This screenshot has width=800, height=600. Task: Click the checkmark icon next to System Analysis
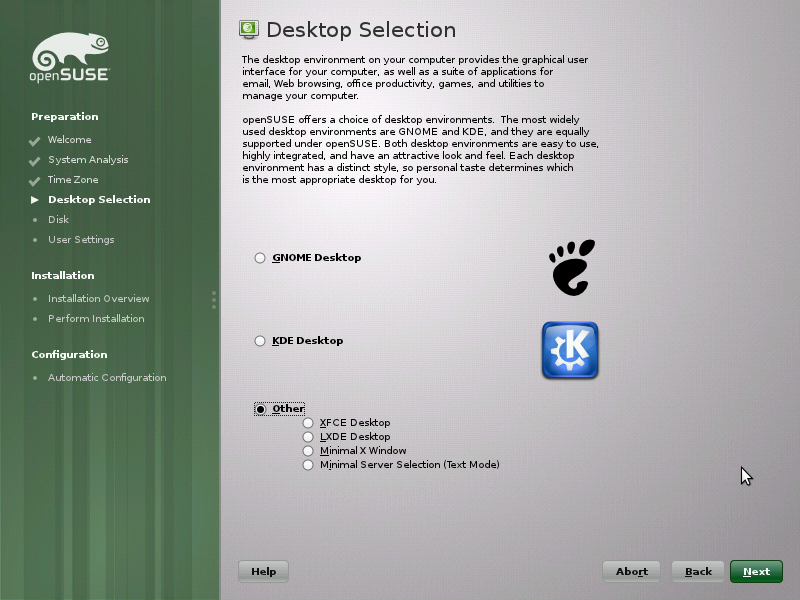[33, 160]
